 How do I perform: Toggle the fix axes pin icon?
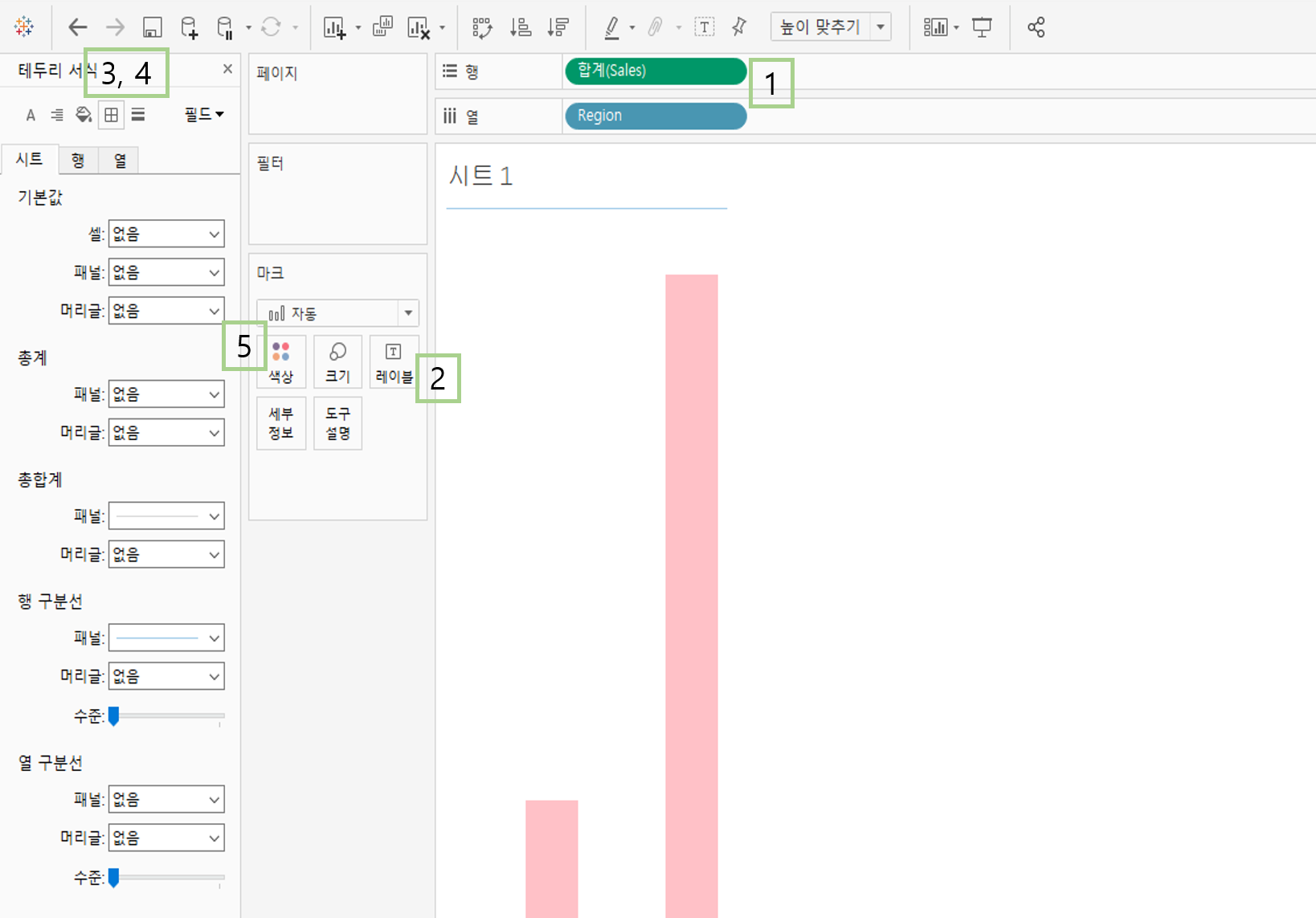(x=739, y=27)
